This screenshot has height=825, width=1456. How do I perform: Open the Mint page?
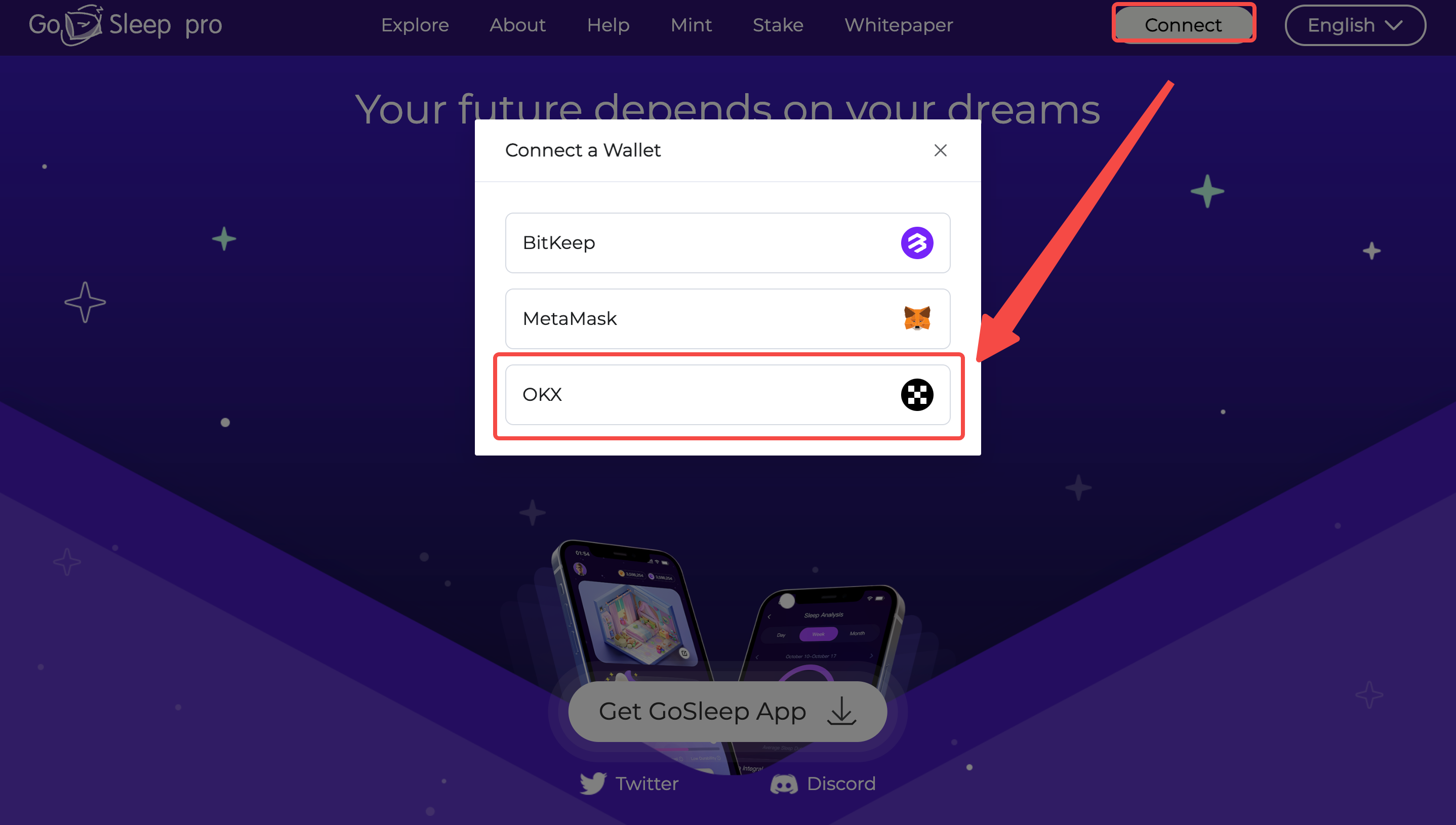click(691, 25)
